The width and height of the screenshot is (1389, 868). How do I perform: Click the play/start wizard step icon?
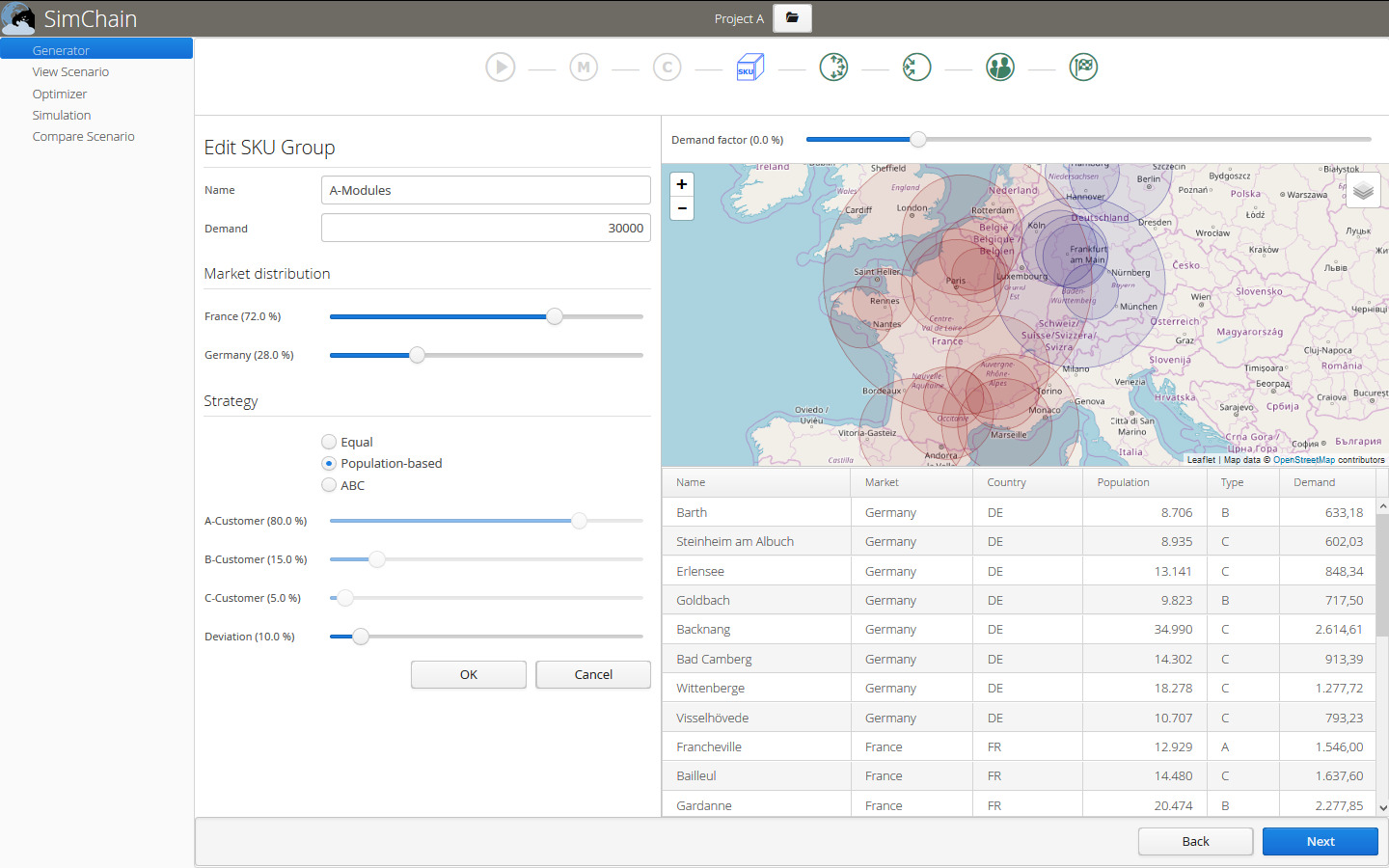point(500,68)
